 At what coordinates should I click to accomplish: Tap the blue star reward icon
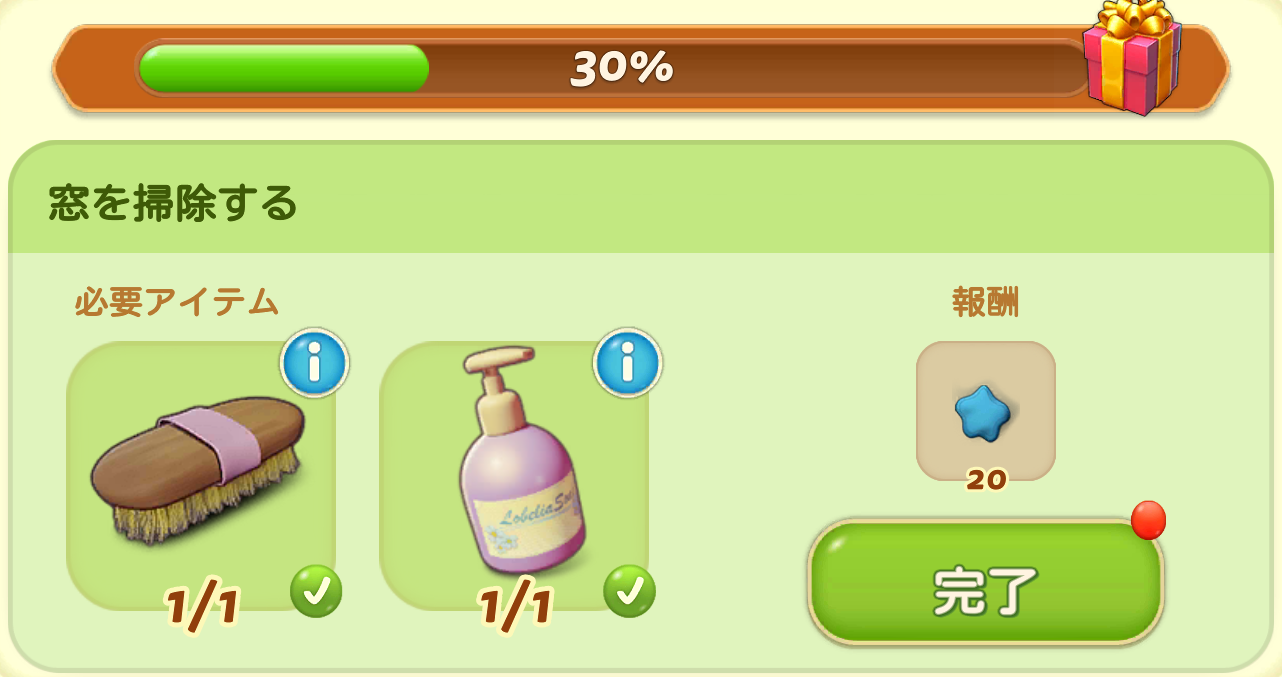pyautogui.click(x=985, y=411)
